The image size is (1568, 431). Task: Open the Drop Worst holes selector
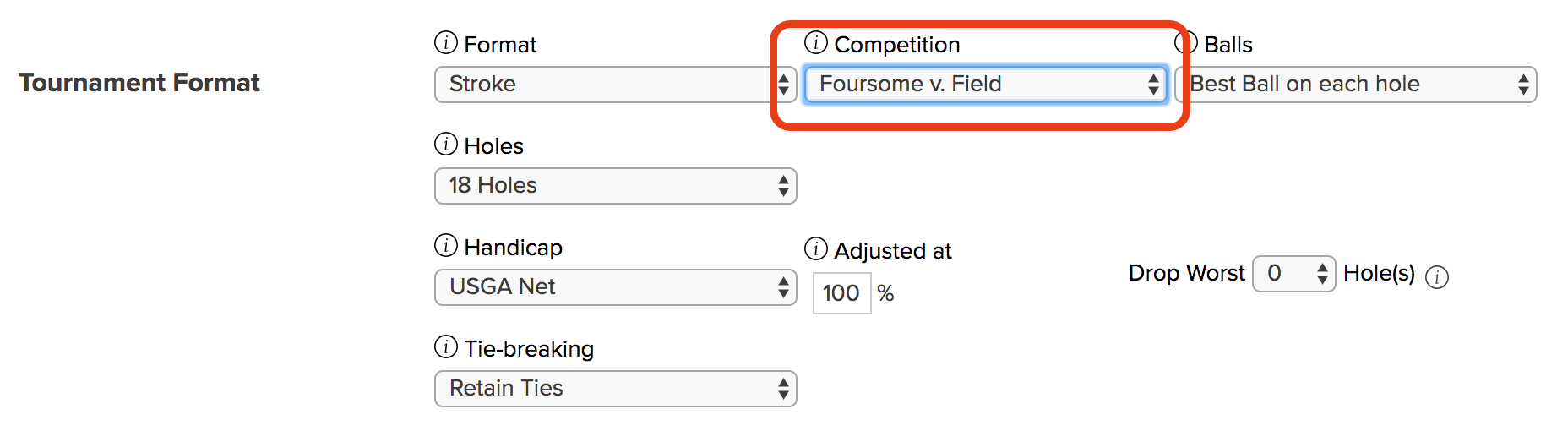(1294, 274)
